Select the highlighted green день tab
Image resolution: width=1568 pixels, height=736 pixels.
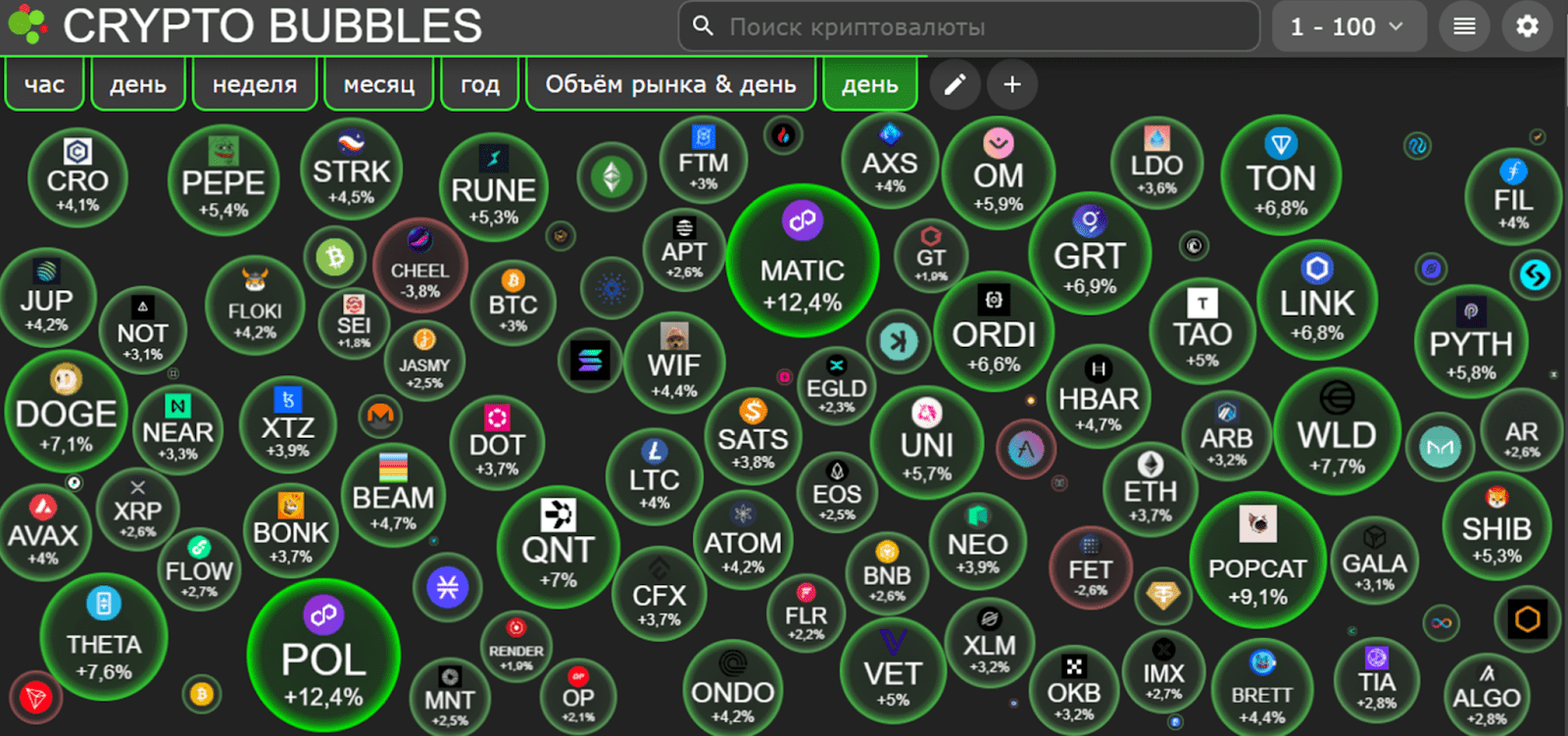(870, 84)
